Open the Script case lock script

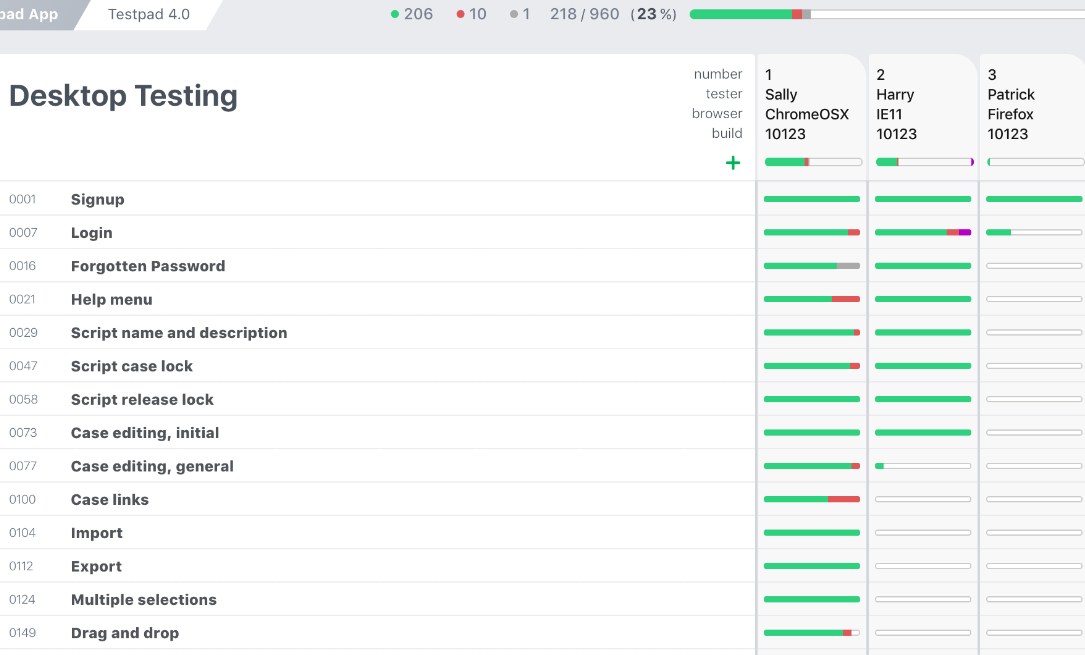tap(131, 367)
